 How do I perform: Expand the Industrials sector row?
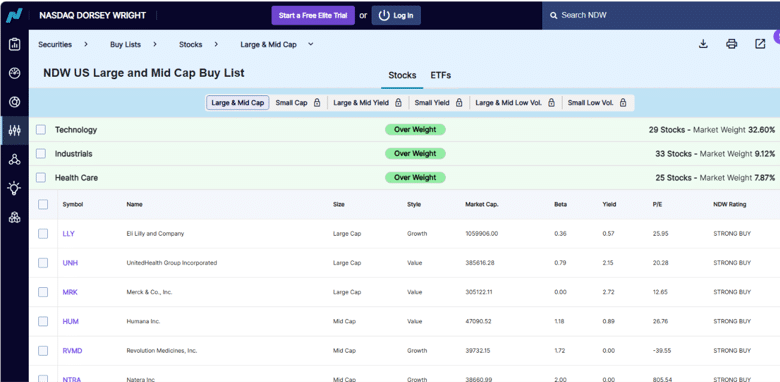click(x=404, y=154)
